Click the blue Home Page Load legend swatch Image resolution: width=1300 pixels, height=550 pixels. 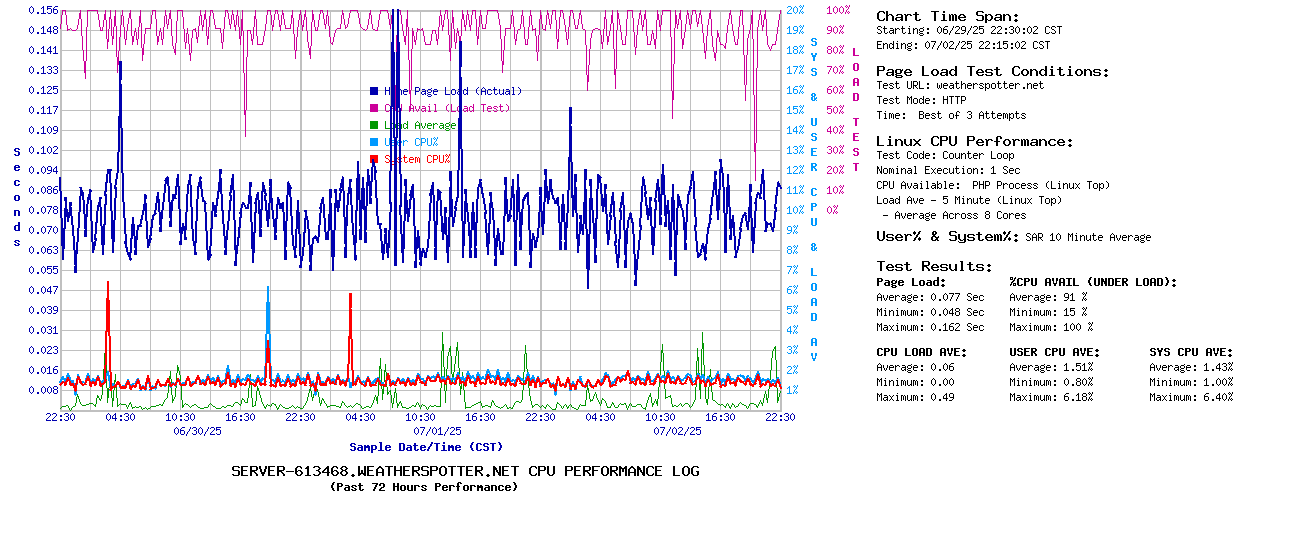(x=374, y=91)
